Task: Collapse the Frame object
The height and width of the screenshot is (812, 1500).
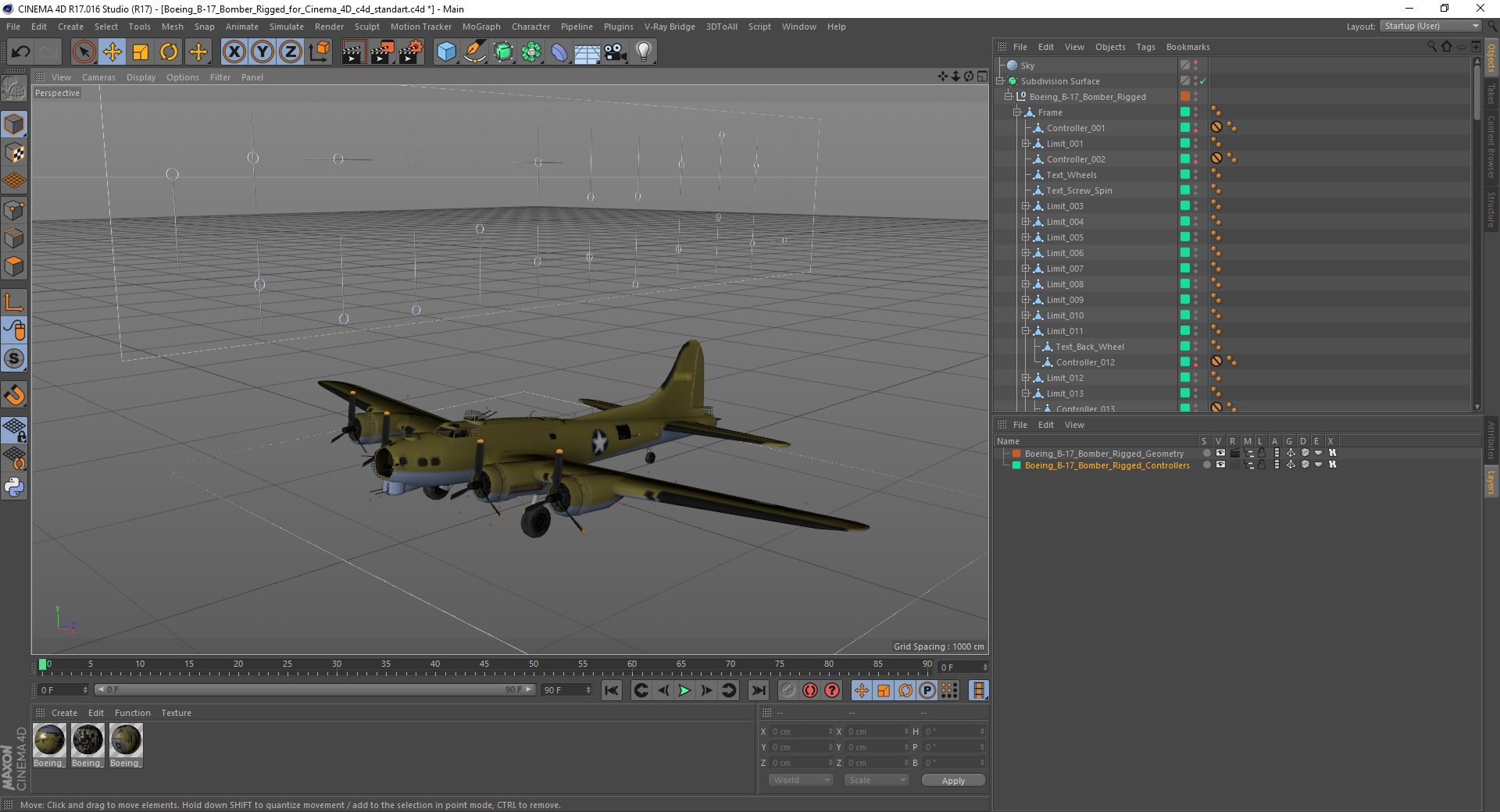Action: pyautogui.click(x=1017, y=112)
